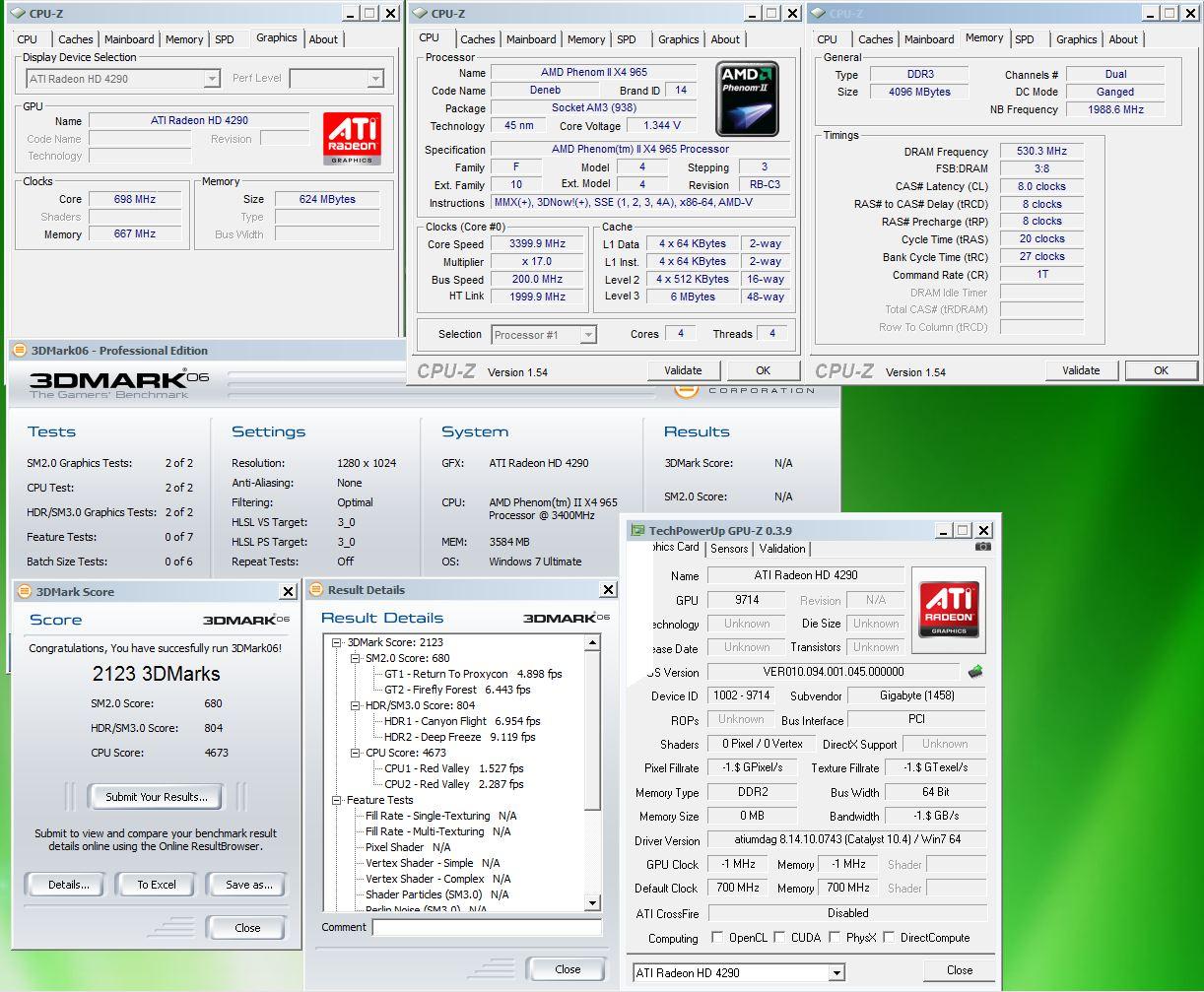This screenshot has height=992, width=1204.
Task: Enable the CUDA checkbox in GPU-Z
Action: (x=779, y=937)
